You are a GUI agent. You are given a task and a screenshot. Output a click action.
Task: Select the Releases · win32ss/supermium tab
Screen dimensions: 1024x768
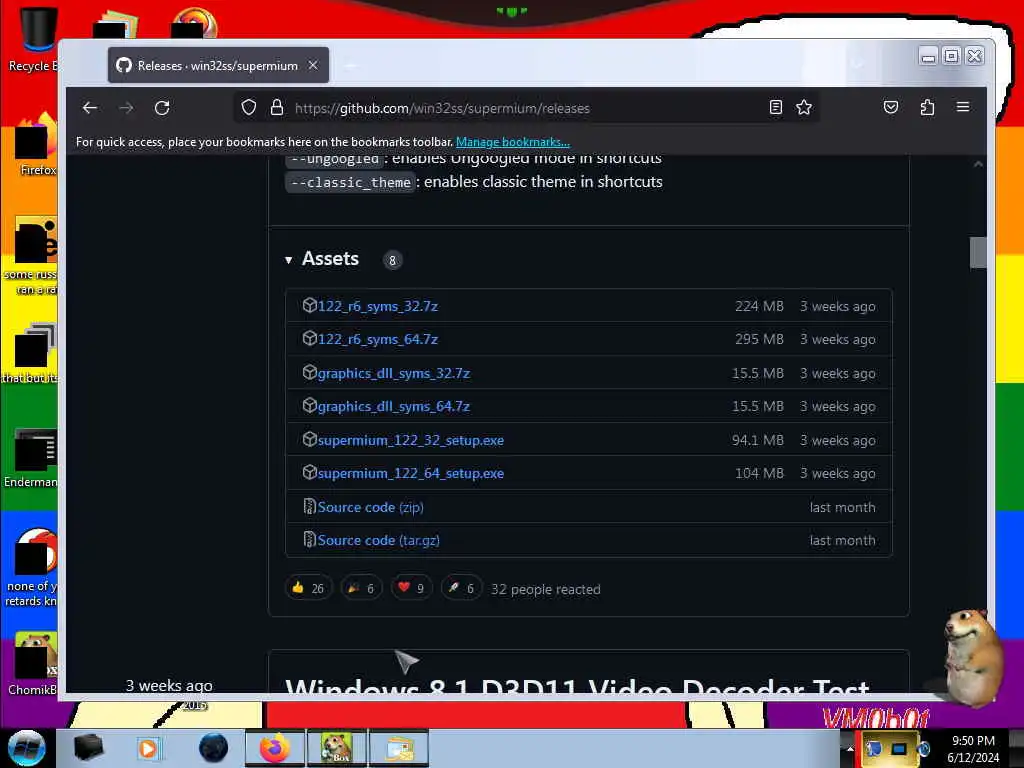point(218,65)
